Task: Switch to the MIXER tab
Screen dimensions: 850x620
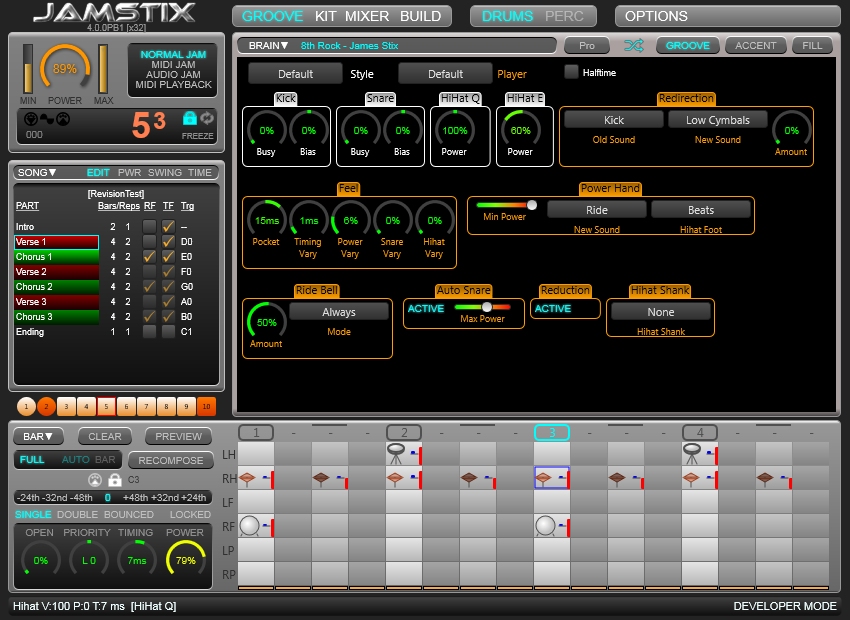Action: (x=367, y=16)
